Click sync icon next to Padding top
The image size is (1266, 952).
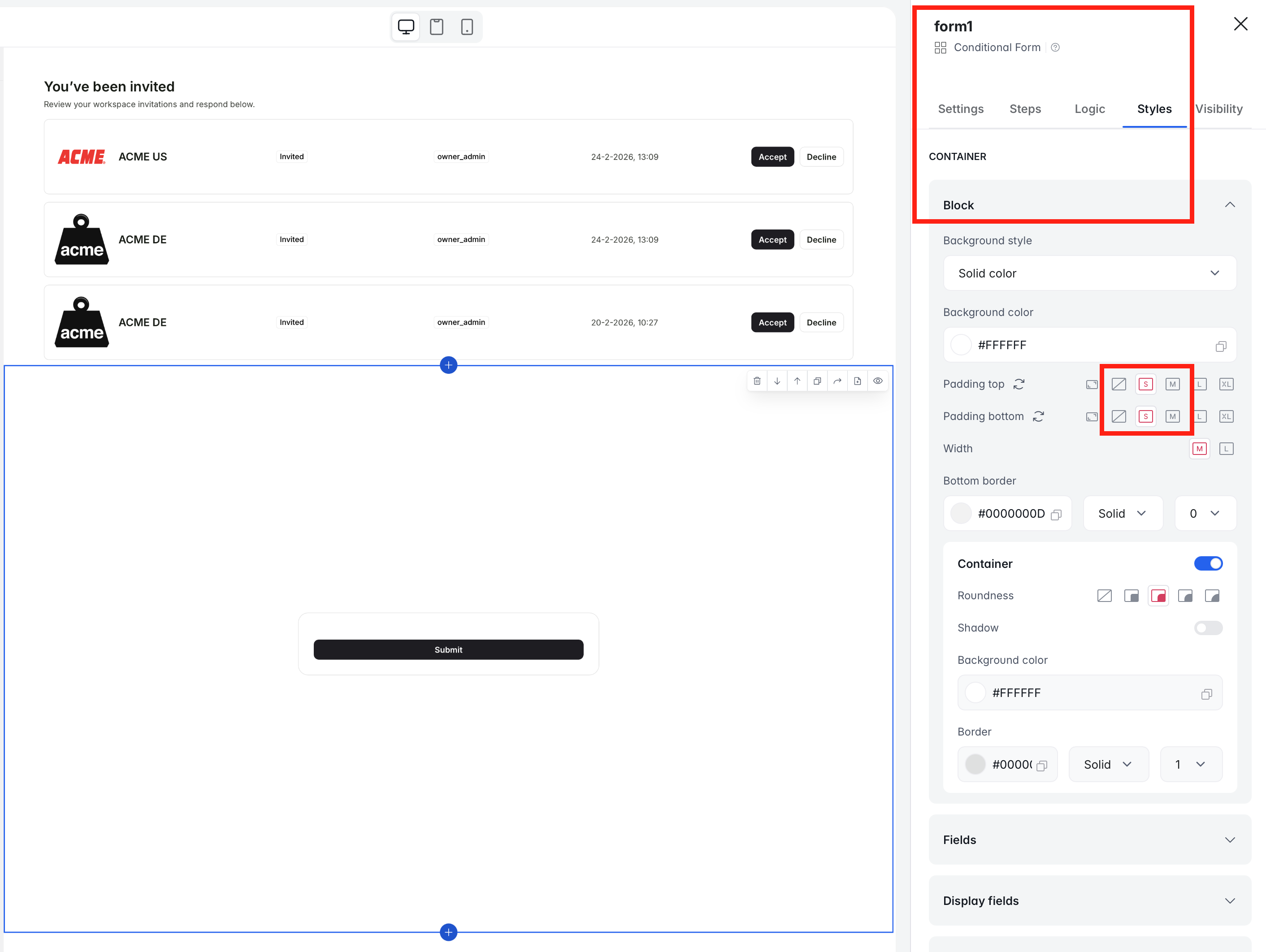pos(1019,384)
